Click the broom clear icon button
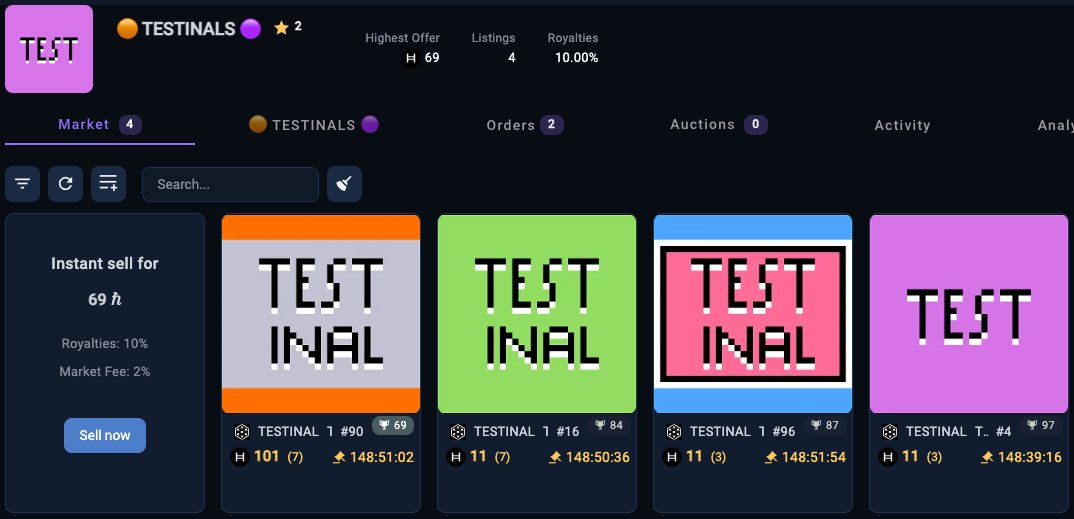 tap(345, 183)
